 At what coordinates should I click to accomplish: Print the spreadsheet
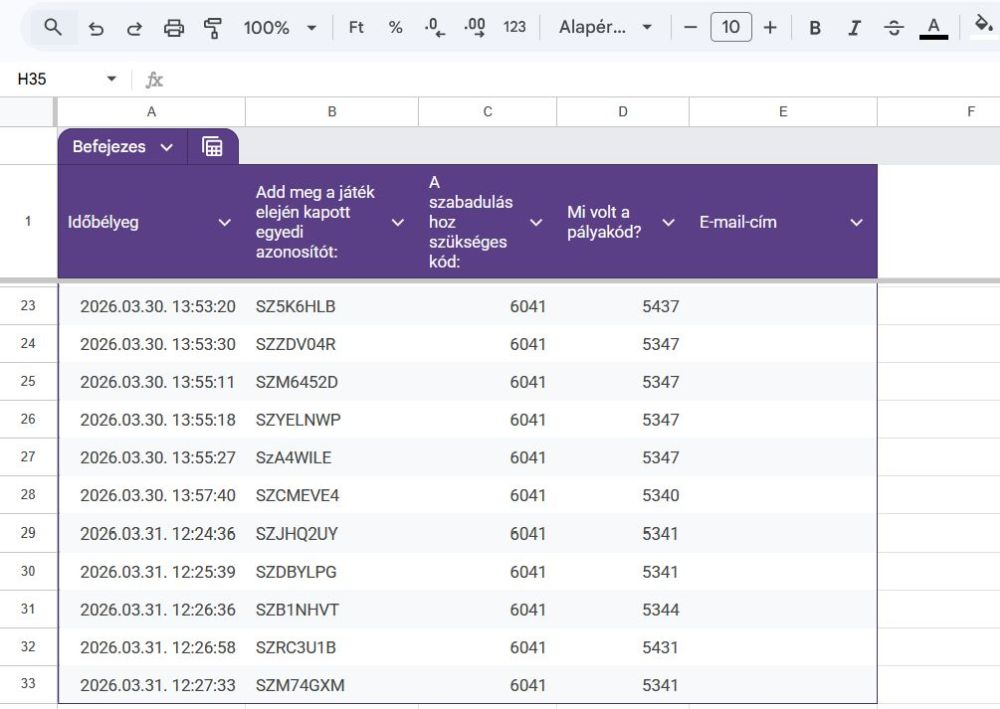click(x=174, y=28)
